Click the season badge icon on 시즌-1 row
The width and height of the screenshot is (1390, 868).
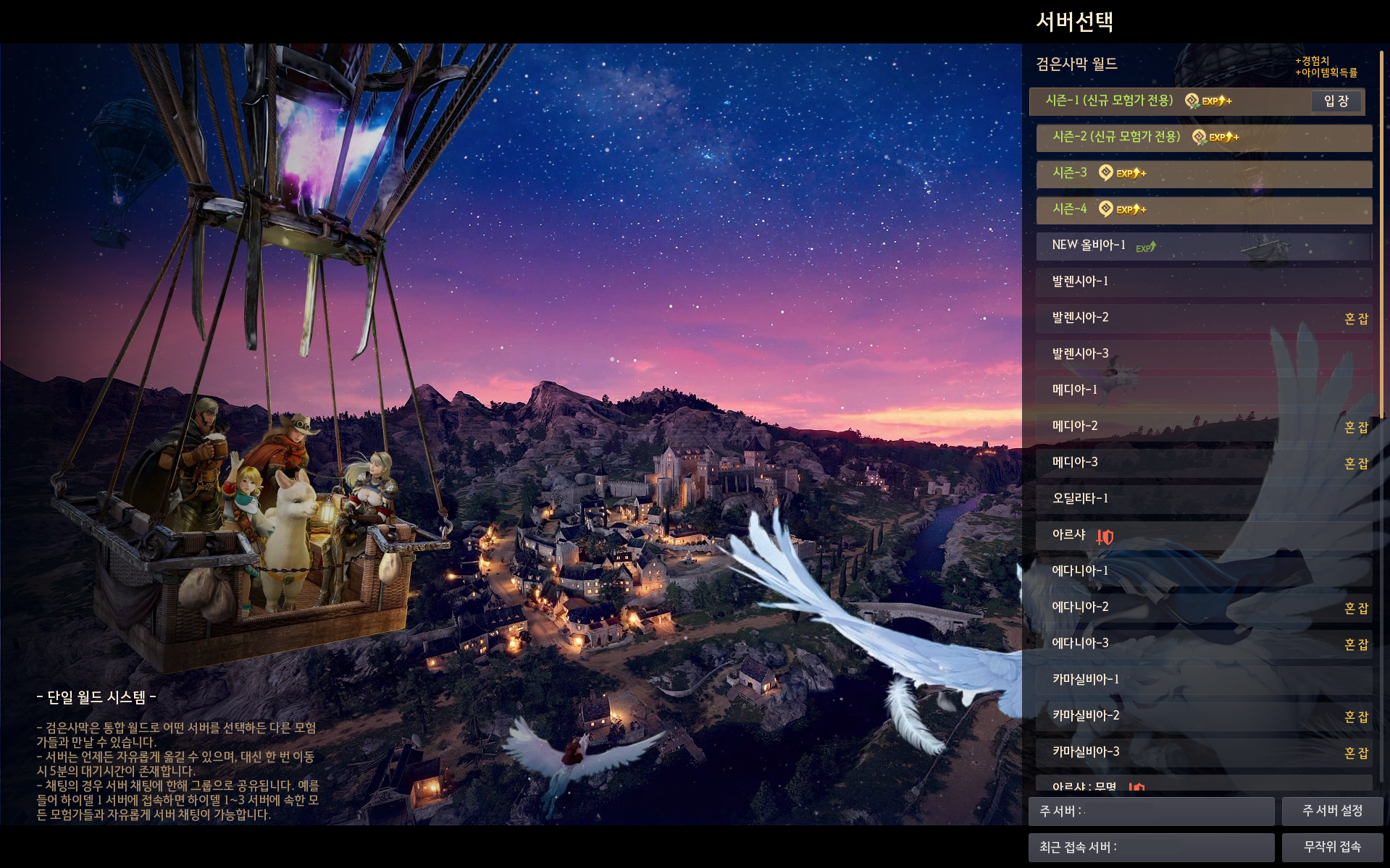[x=1192, y=101]
